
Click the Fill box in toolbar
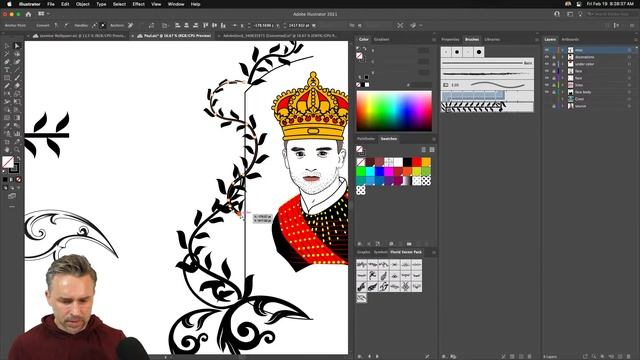pyautogui.click(x=8, y=162)
